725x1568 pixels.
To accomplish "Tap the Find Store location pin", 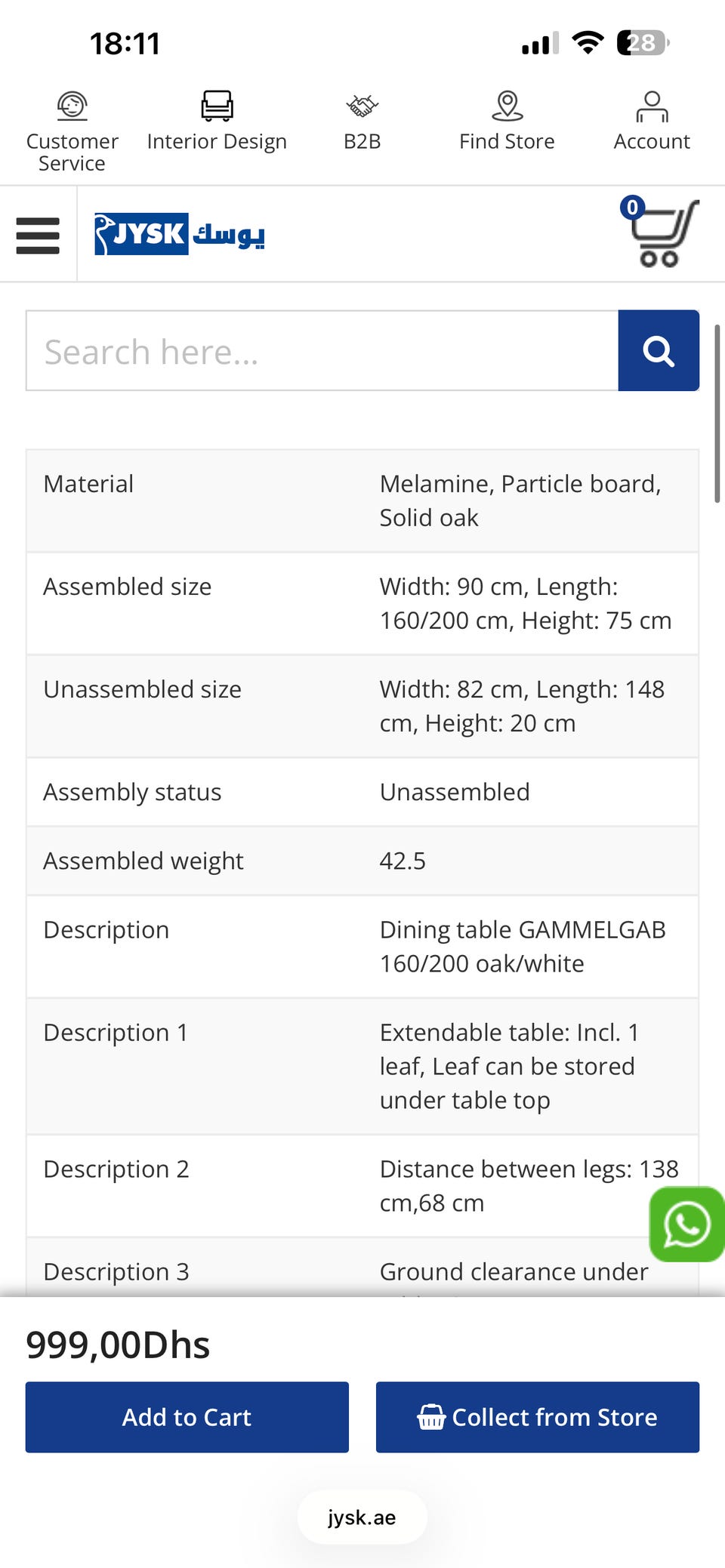I will coord(507,106).
